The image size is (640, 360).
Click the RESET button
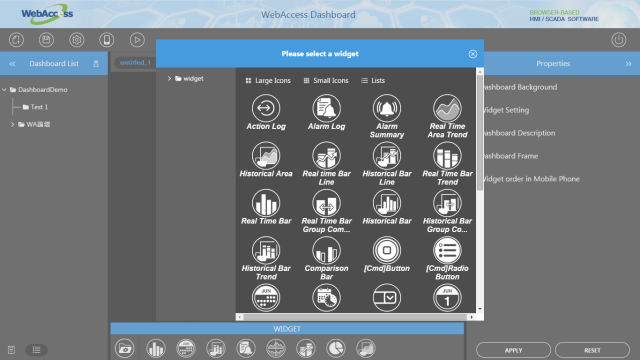point(592,350)
